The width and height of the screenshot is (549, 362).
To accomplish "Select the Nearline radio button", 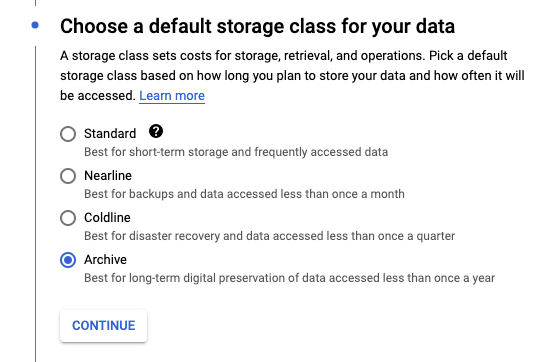I will 68,176.
